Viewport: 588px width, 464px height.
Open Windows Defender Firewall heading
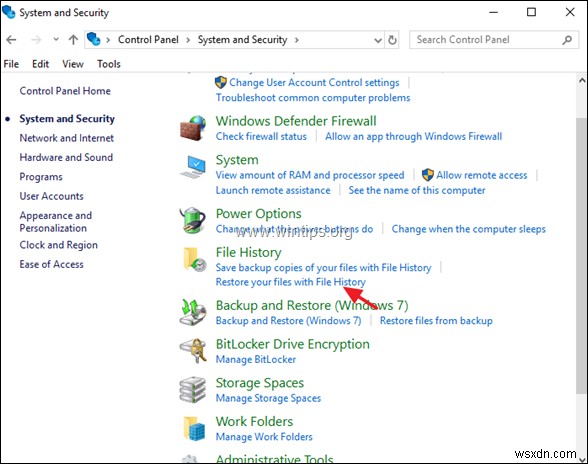[296, 121]
